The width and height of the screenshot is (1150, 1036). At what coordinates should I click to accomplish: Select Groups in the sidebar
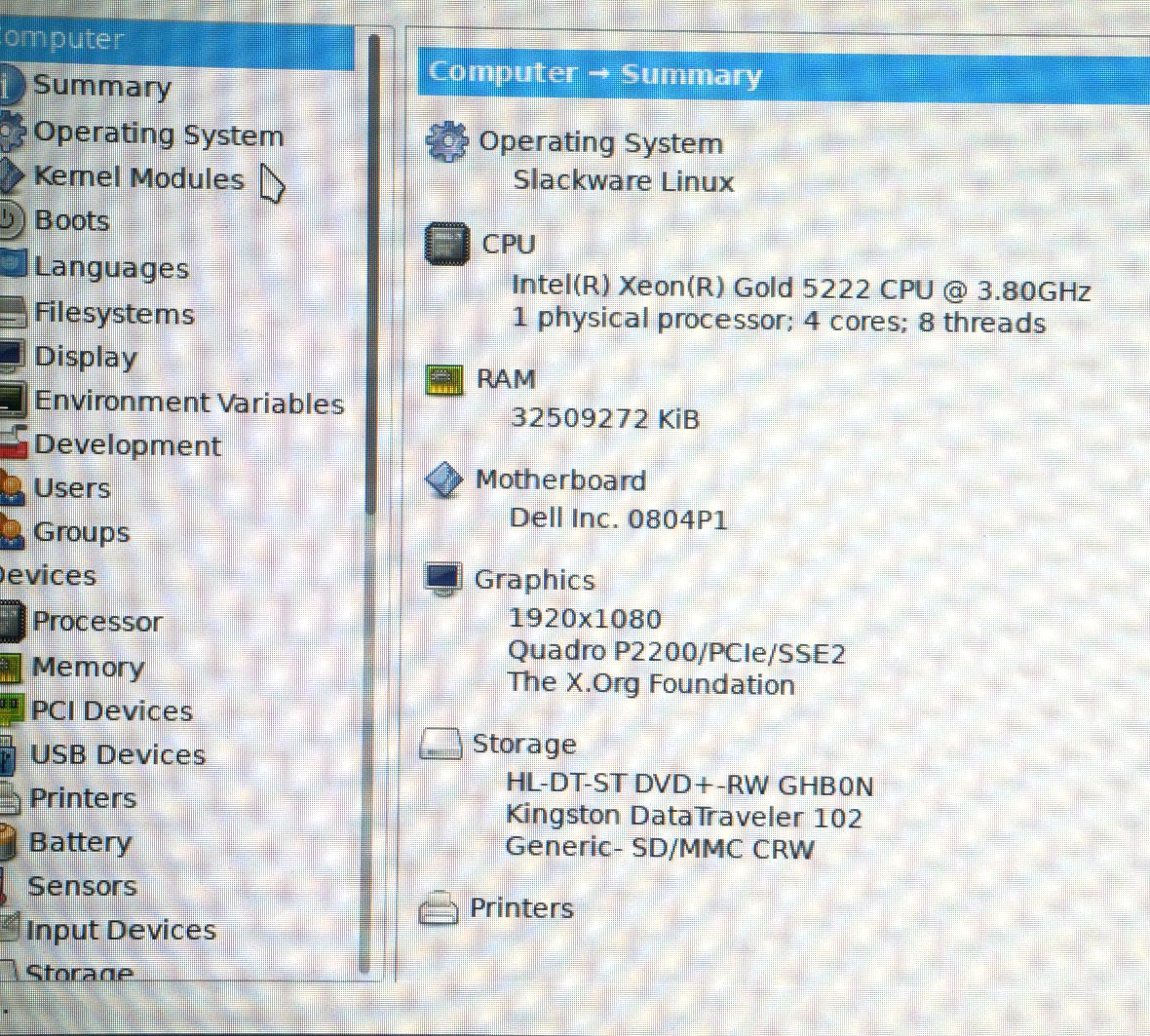point(82,532)
